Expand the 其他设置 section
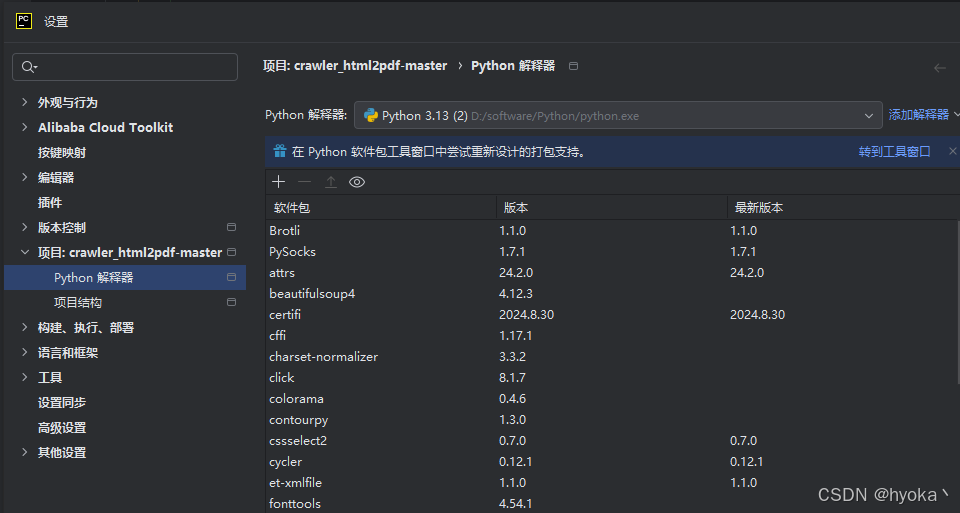 24,452
